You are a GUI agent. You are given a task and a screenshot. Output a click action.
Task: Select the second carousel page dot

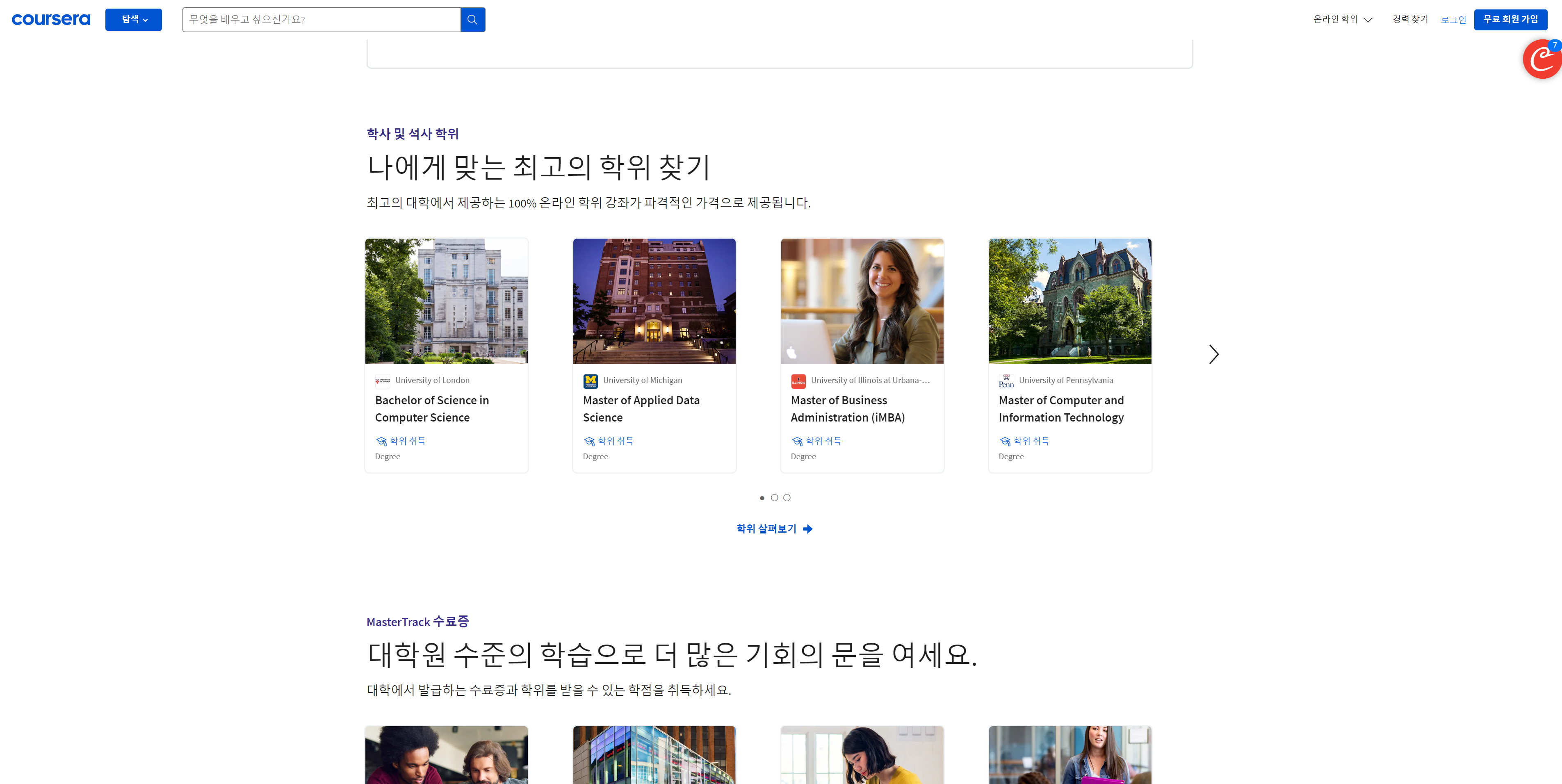click(x=774, y=498)
